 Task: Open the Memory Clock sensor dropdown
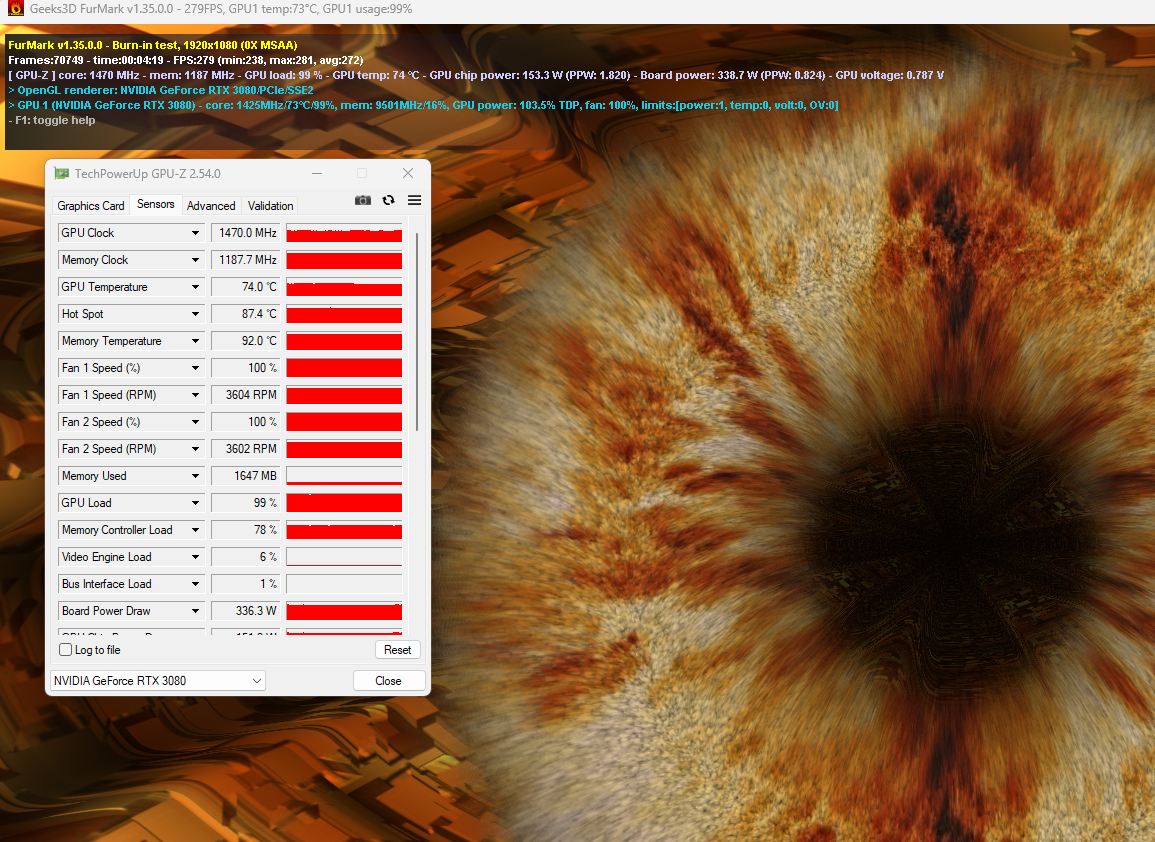coord(195,260)
